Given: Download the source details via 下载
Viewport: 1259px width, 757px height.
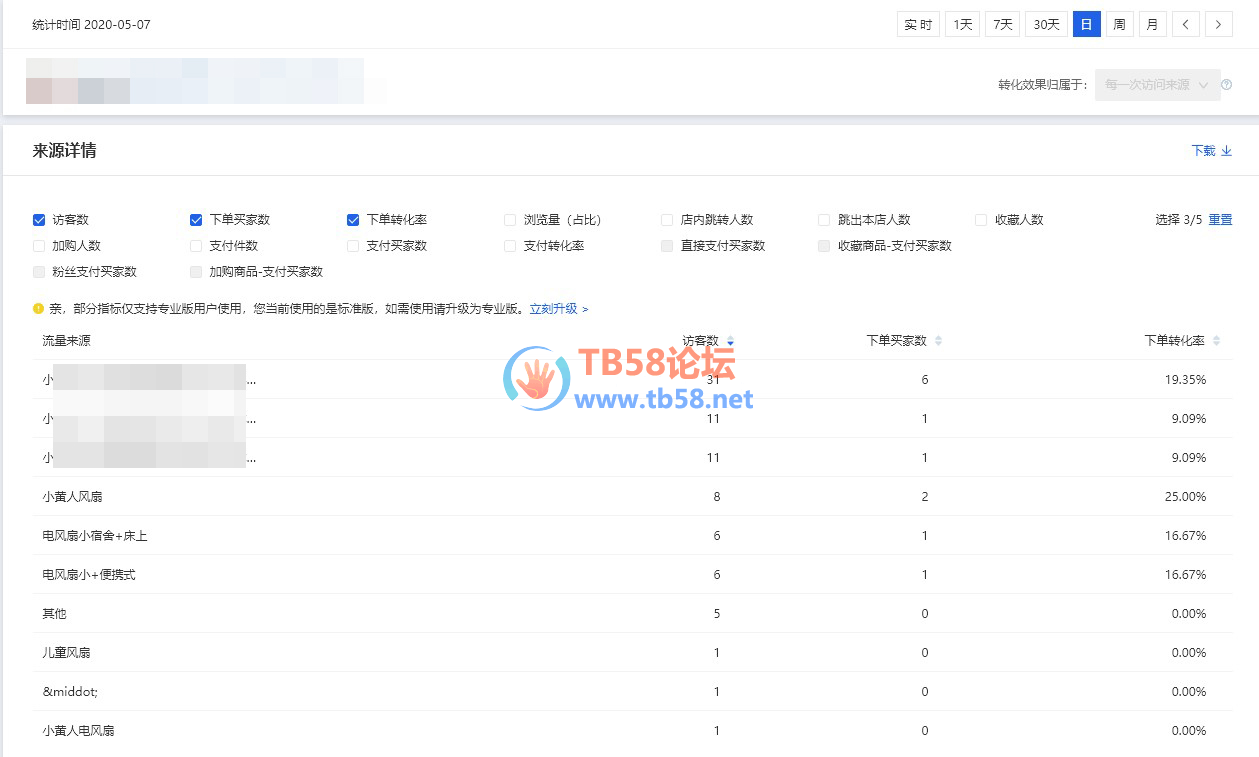Looking at the screenshot, I should coord(1211,151).
